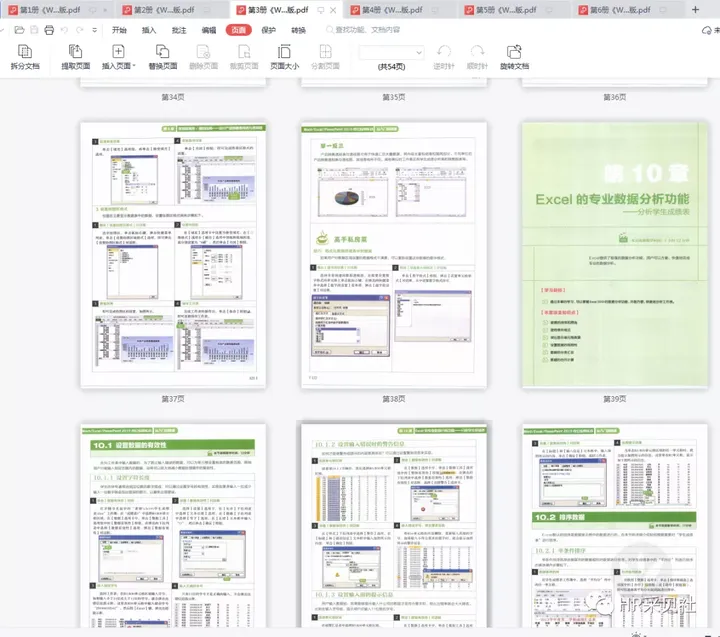Add a new tab with the plus button
This screenshot has width=720, height=637.
click(697, 9)
